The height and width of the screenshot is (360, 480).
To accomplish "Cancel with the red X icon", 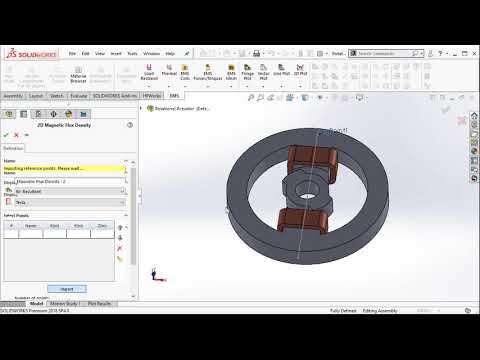I will tap(16, 135).
